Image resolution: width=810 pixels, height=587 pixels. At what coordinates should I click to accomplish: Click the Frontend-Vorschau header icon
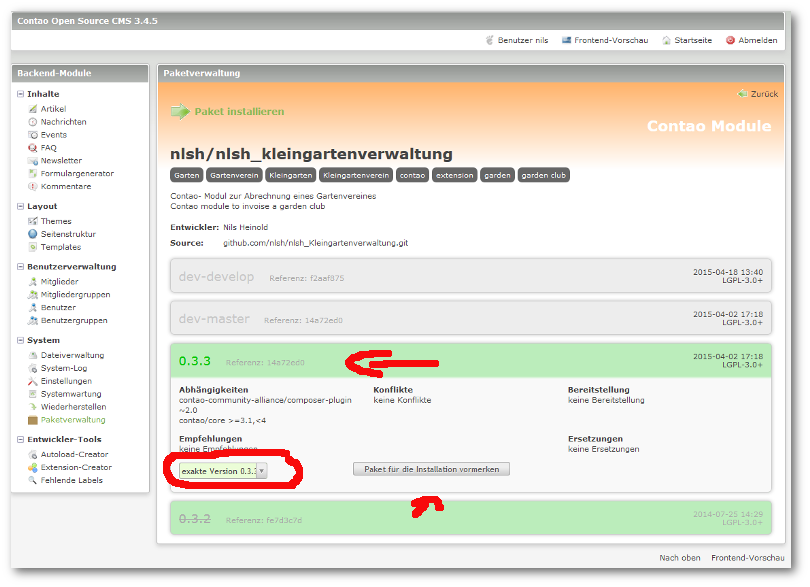click(566, 40)
